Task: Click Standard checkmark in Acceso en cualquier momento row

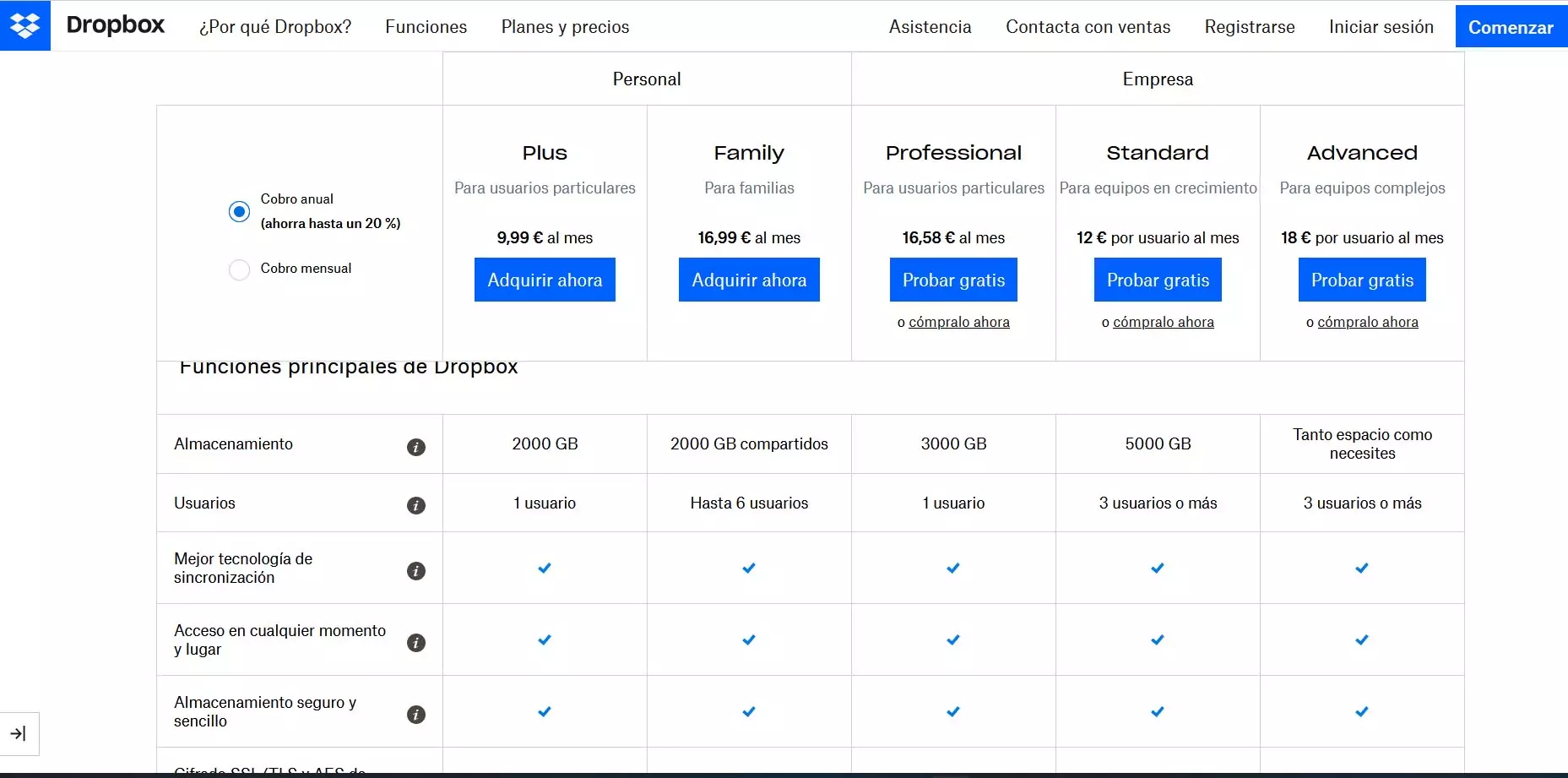Action: [1158, 639]
